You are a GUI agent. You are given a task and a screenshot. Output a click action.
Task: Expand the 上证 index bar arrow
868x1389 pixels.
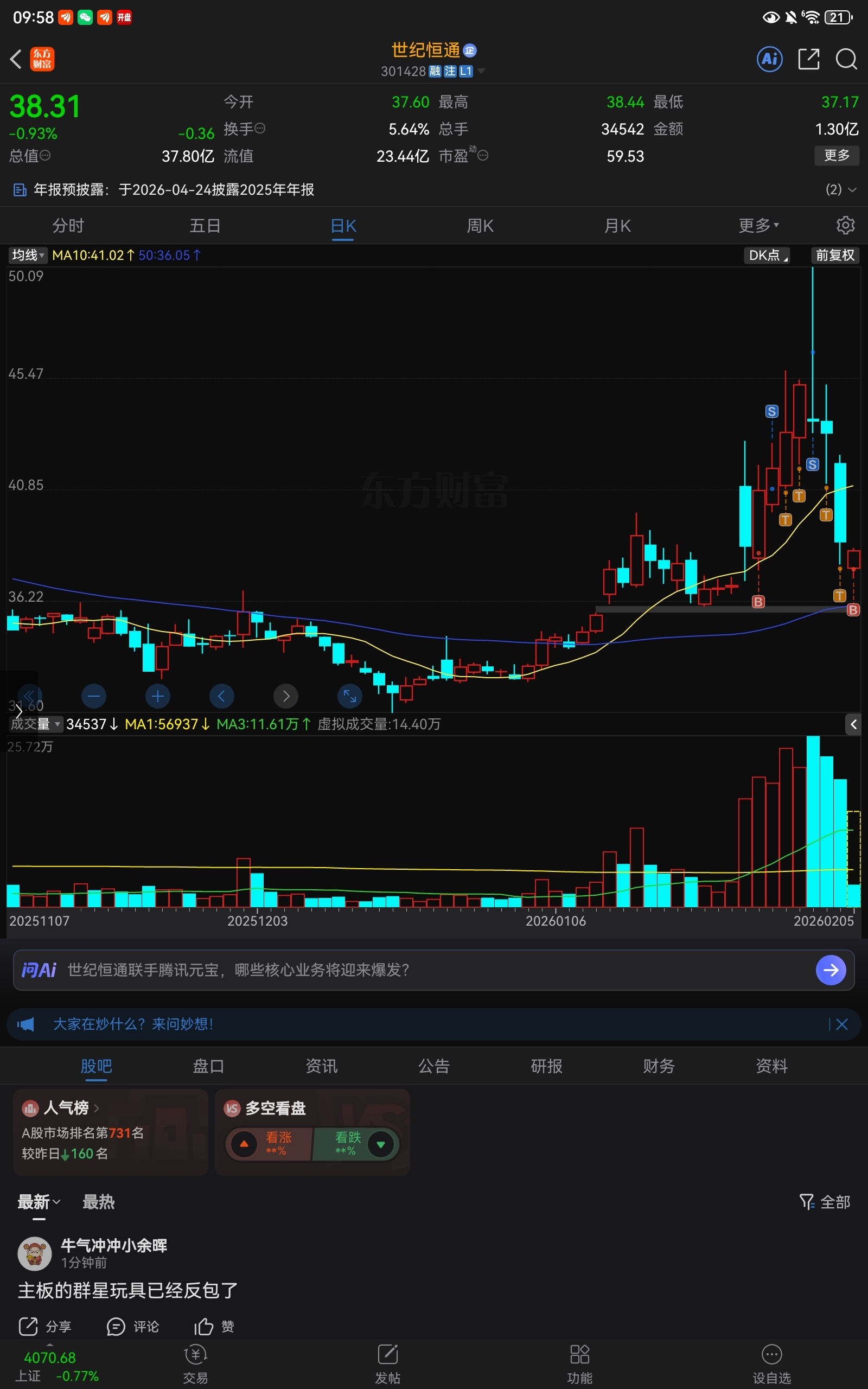pyautogui.click(x=49, y=1344)
